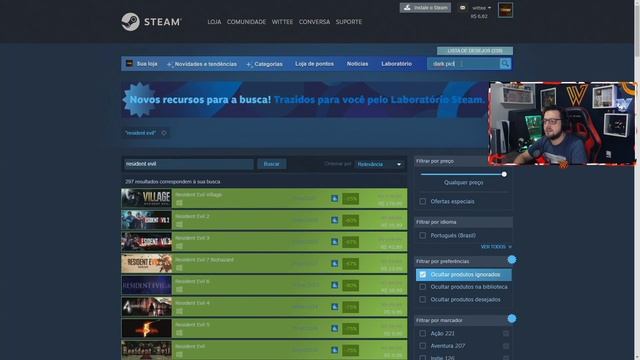Open the Resident Evil 7 Biohazard result
640x360 pixels.
pyautogui.click(x=264, y=263)
